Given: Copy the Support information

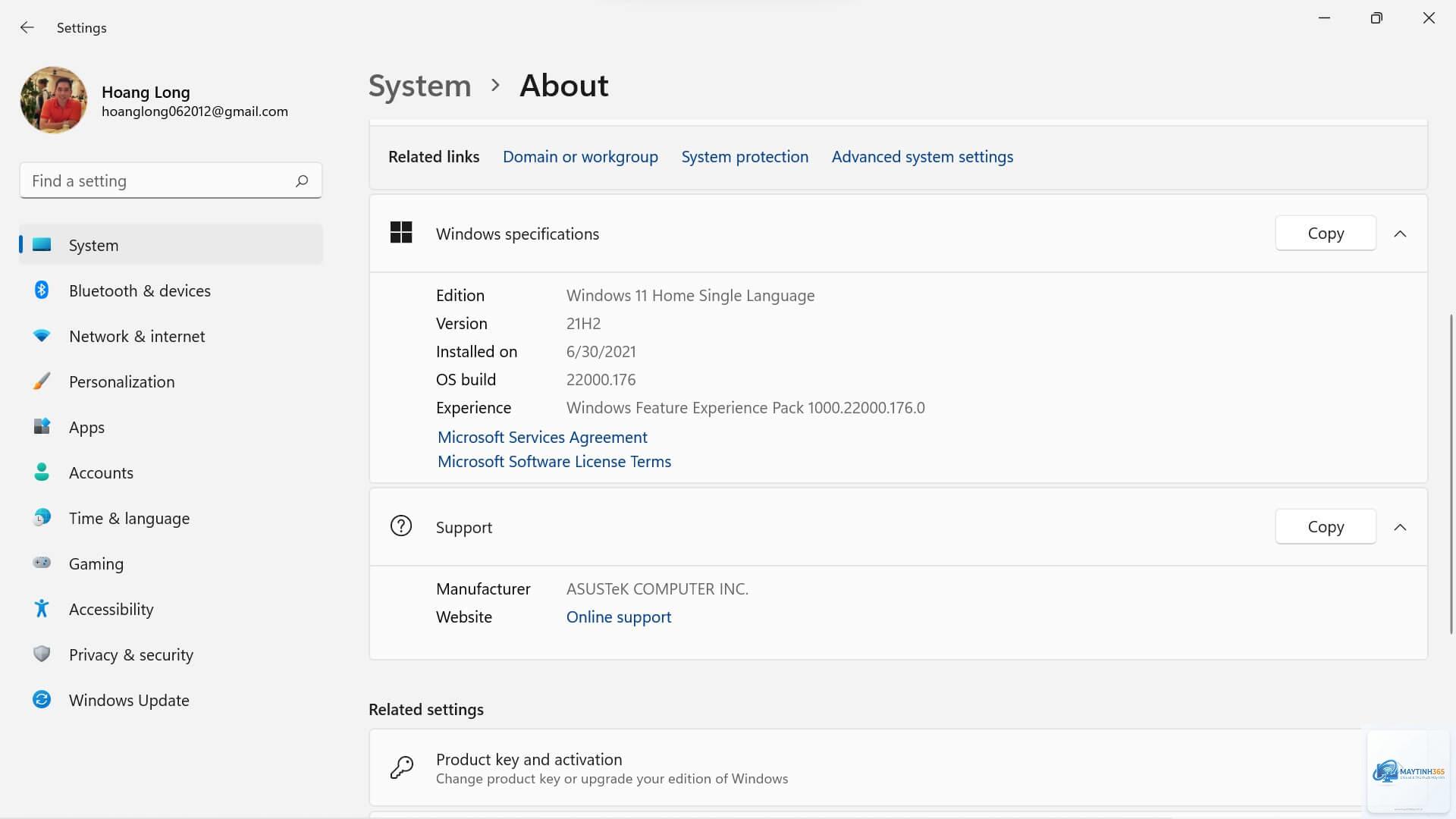Looking at the screenshot, I should pyautogui.click(x=1326, y=526).
